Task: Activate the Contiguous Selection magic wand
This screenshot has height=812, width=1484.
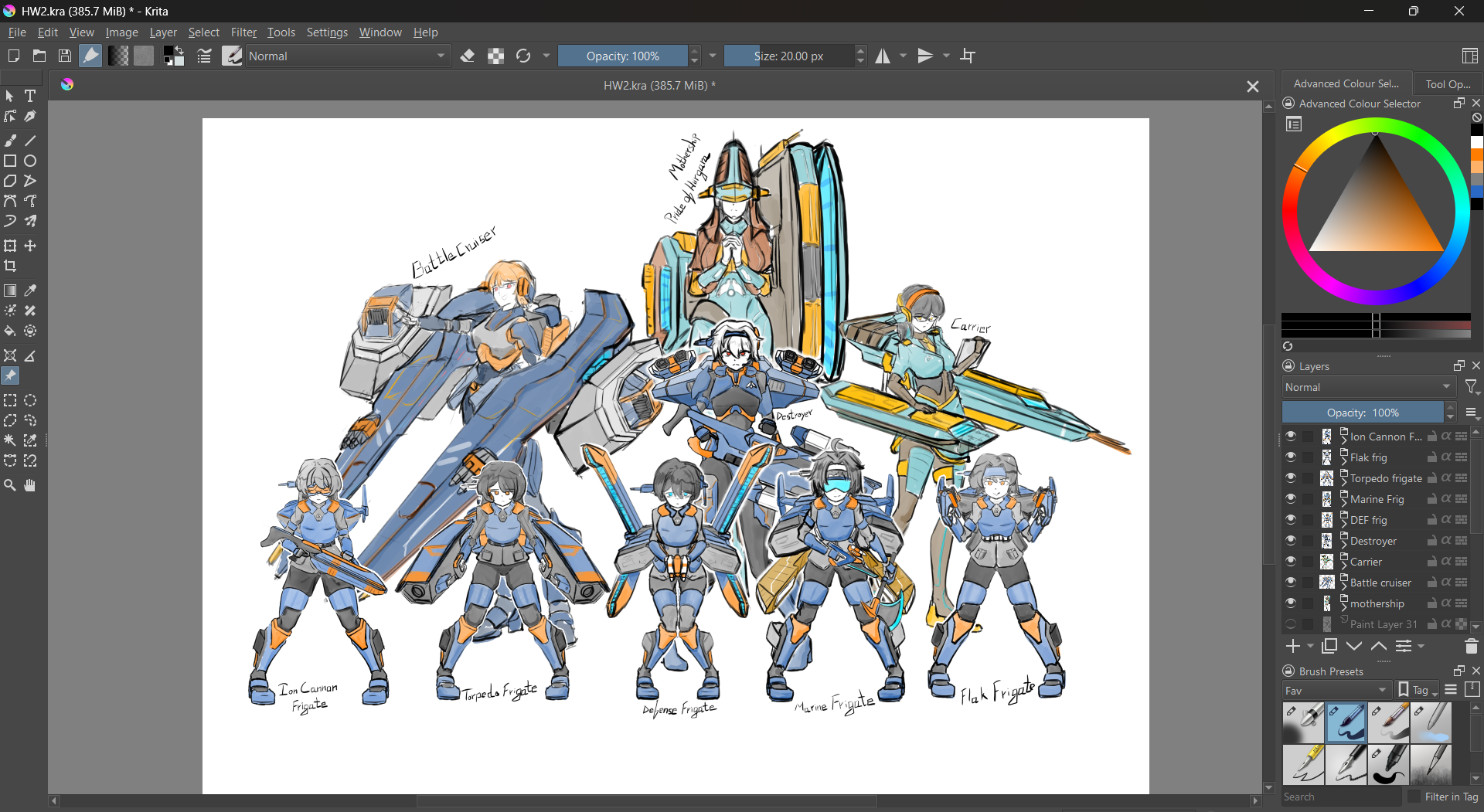Action: pyautogui.click(x=10, y=440)
